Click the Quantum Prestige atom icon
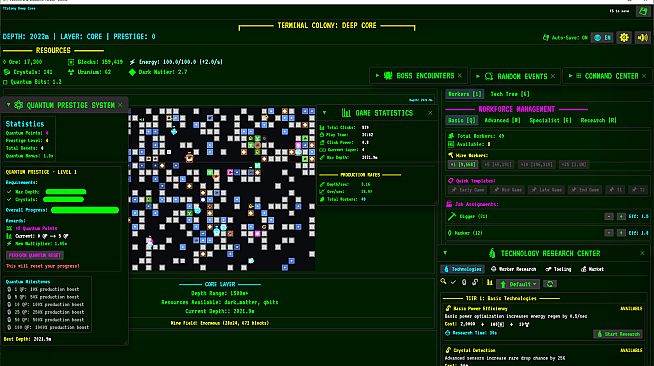Screen dimensions: 654x366 point(18,105)
